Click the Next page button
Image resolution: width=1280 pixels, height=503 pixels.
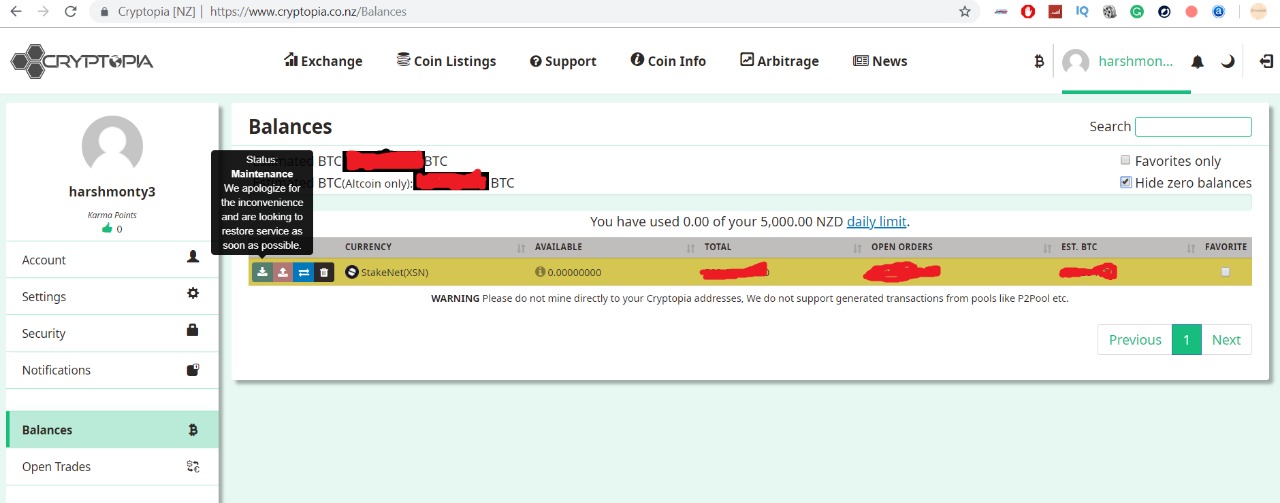click(1226, 340)
